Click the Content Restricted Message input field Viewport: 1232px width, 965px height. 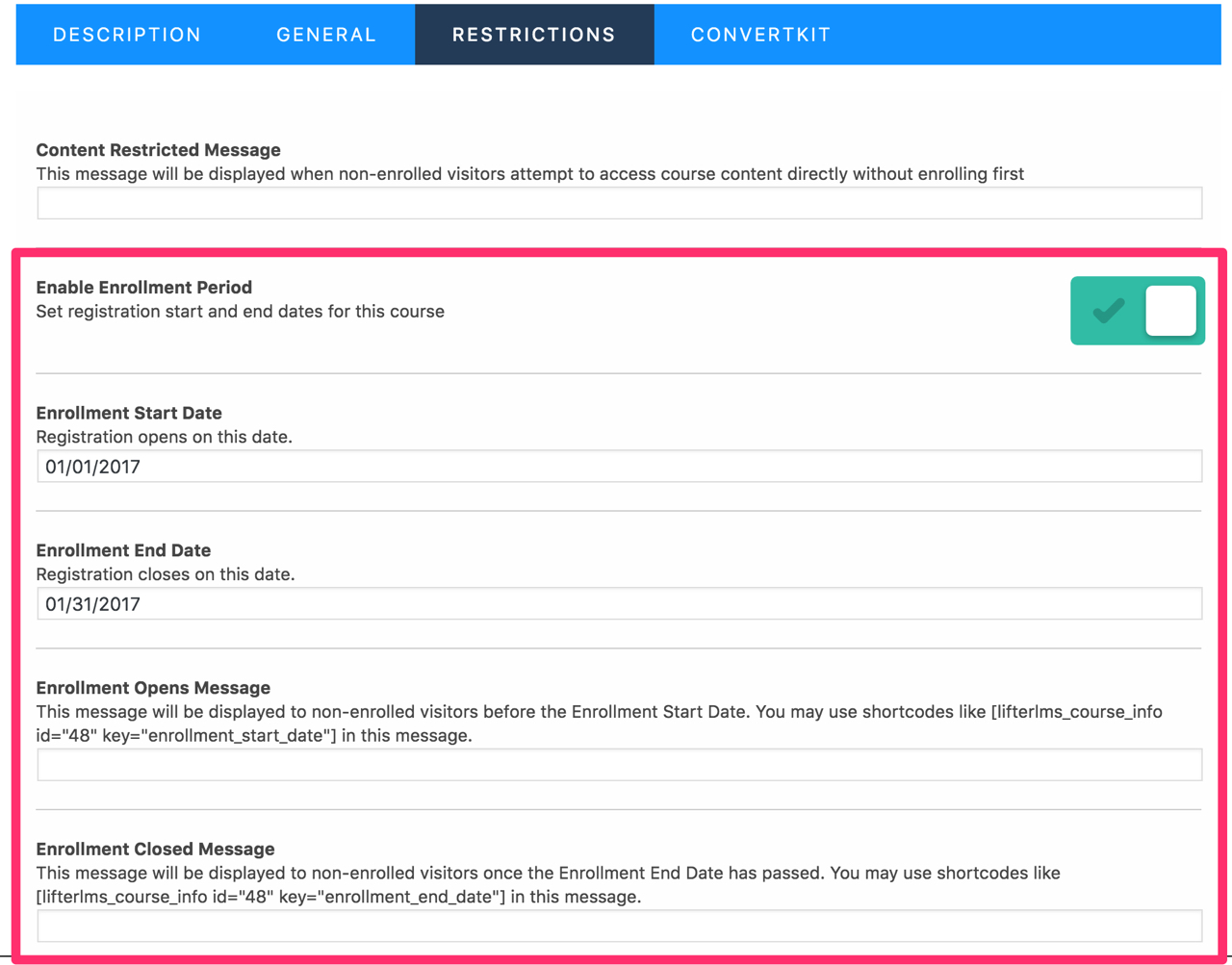(x=620, y=203)
